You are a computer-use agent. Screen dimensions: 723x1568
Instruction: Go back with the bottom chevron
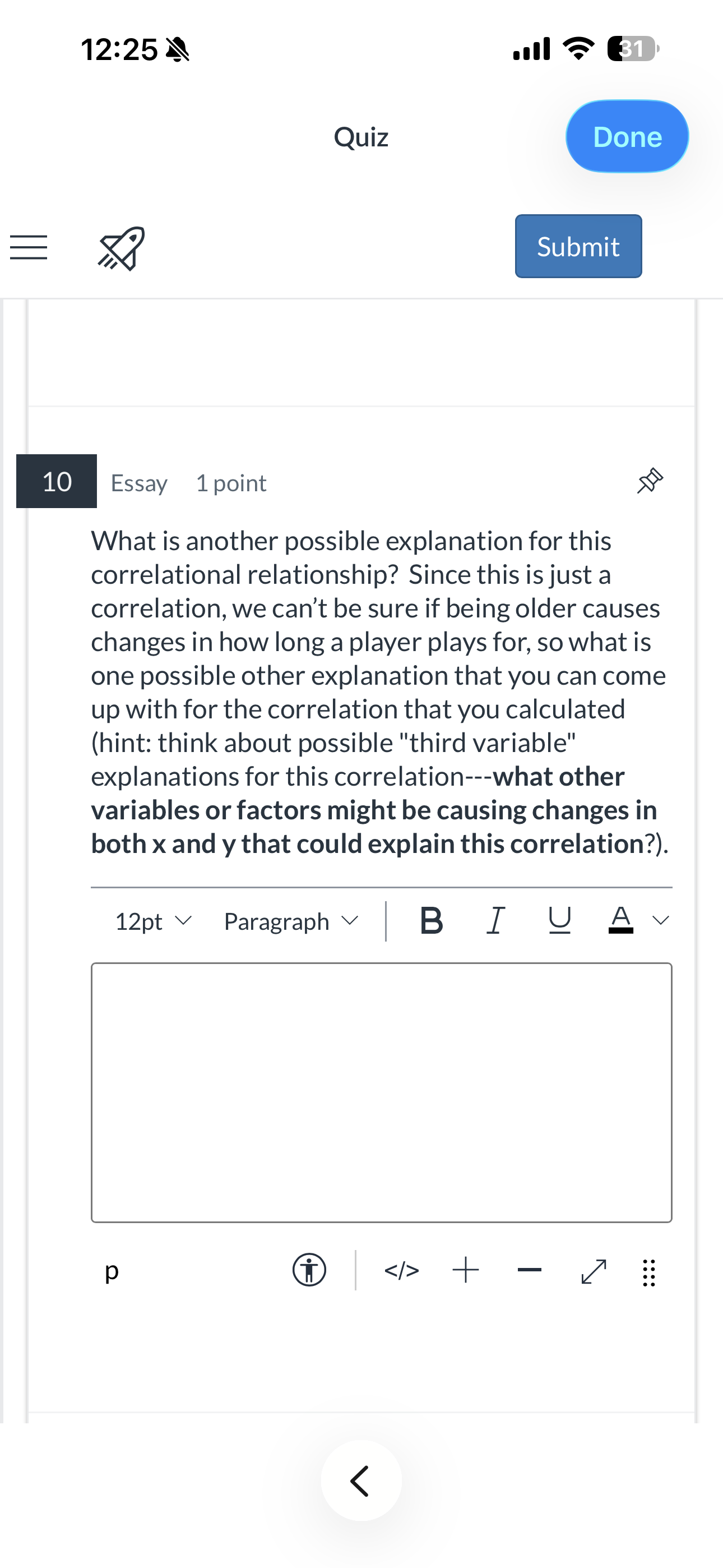[361, 1481]
